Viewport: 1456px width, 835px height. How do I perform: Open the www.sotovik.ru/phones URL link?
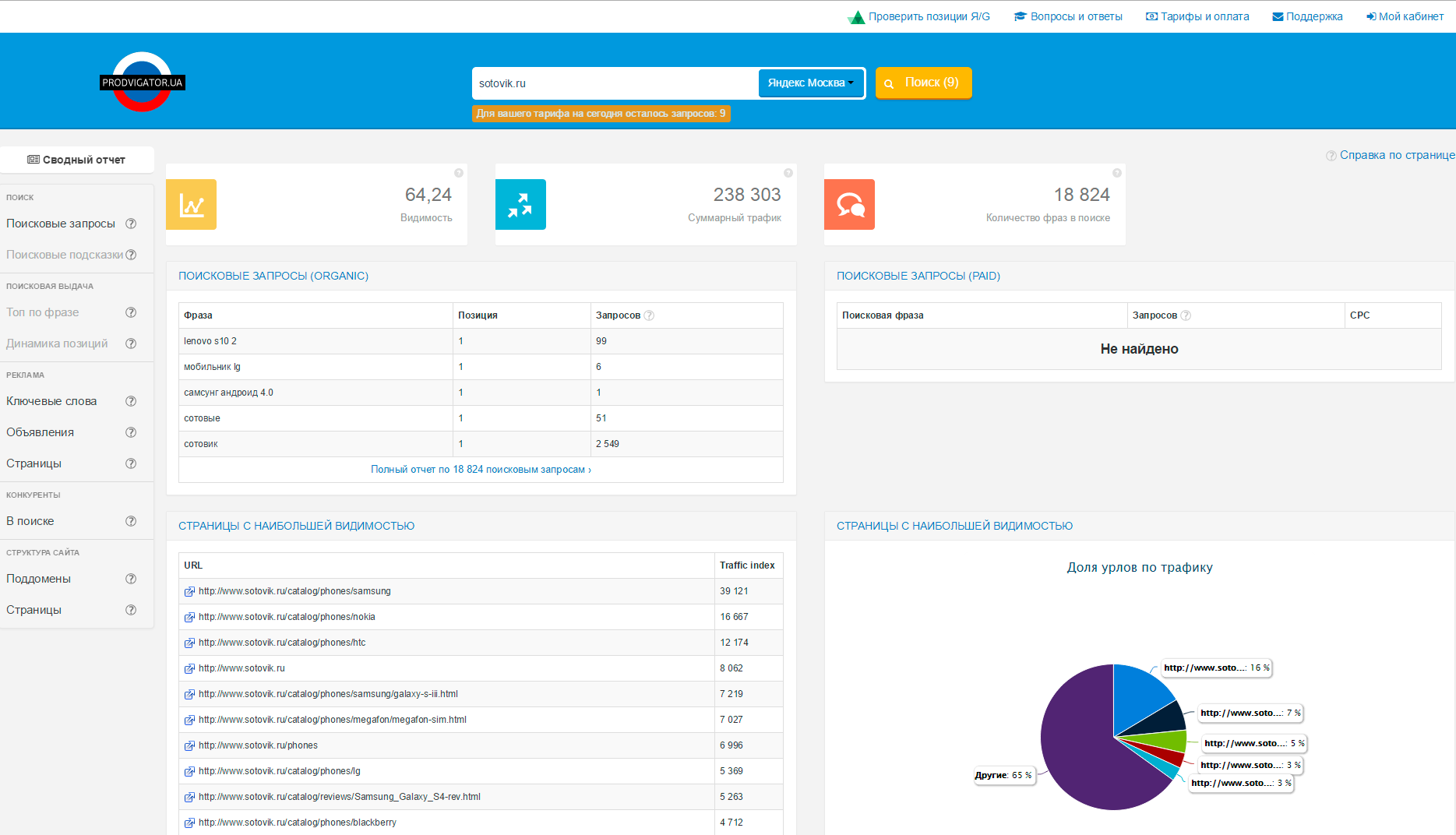(258, 745)
